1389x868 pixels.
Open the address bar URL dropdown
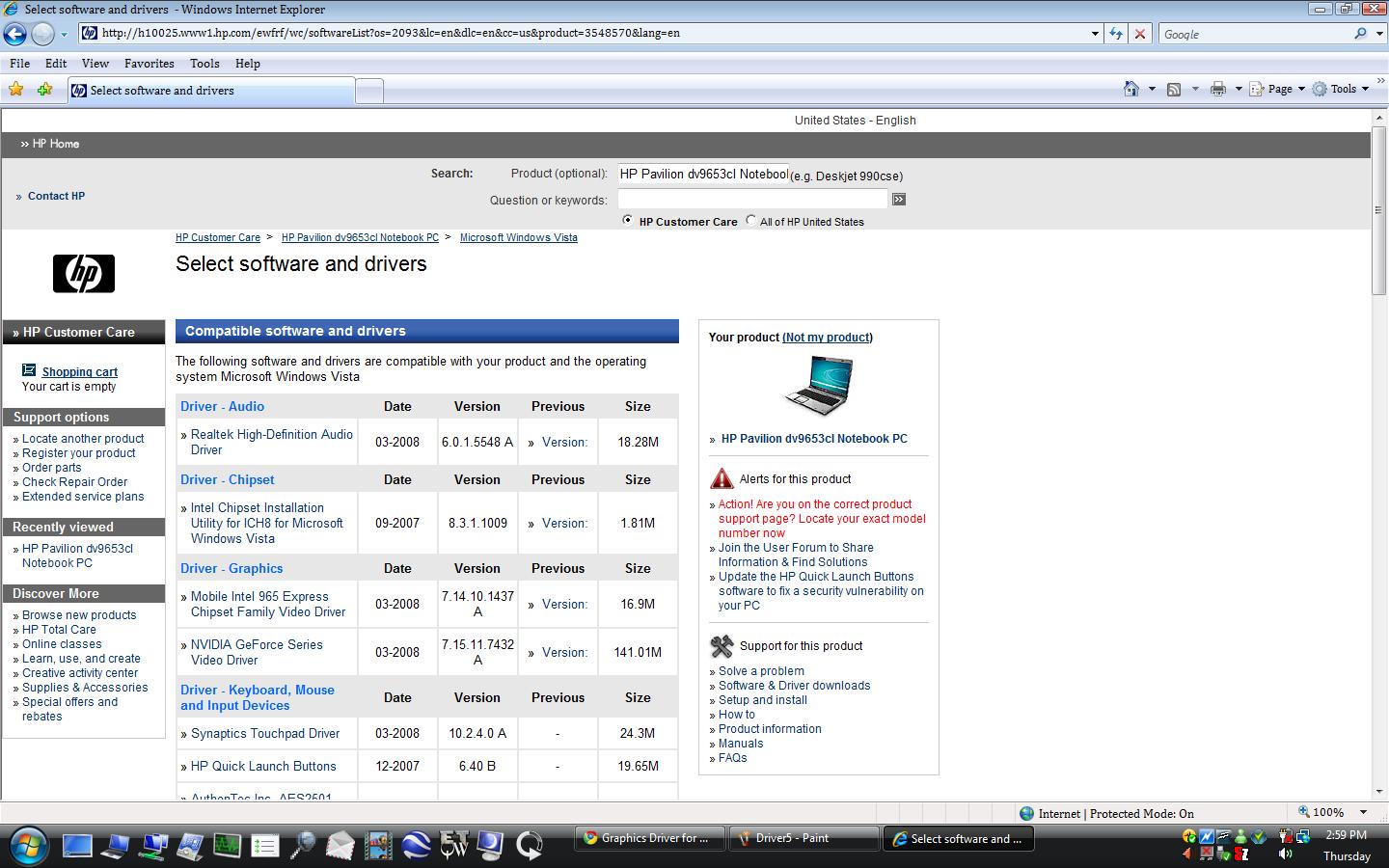[1095, 33]
